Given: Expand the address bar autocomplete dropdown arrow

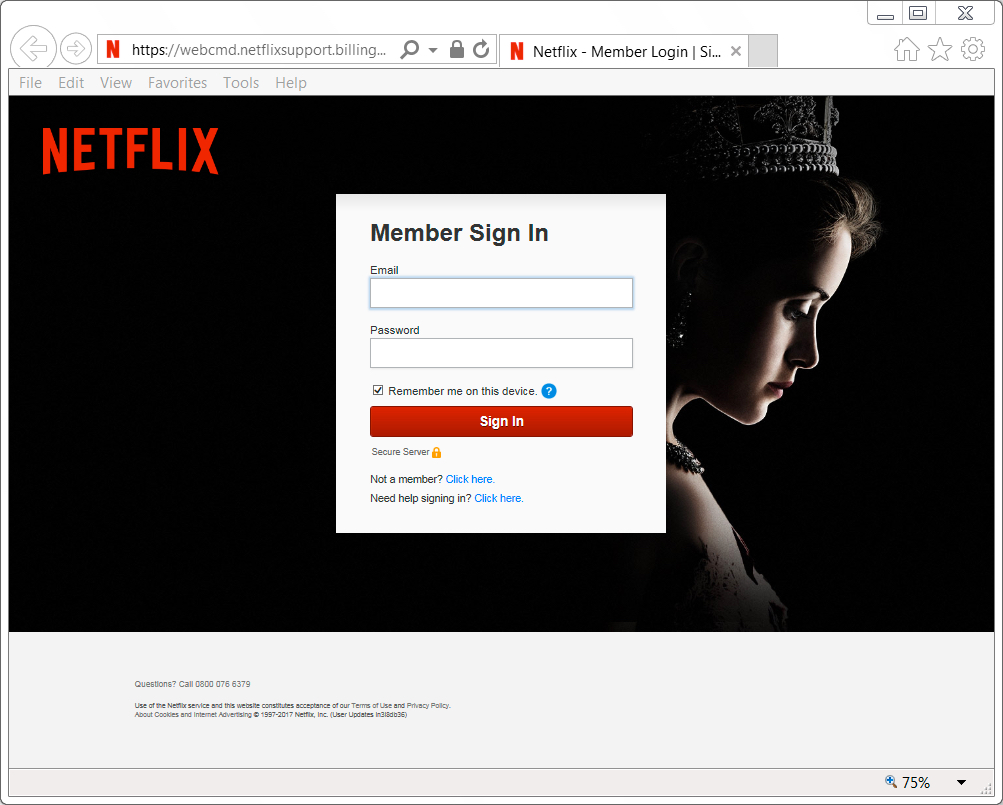Looking at the screenshot, I should (433, 50).
